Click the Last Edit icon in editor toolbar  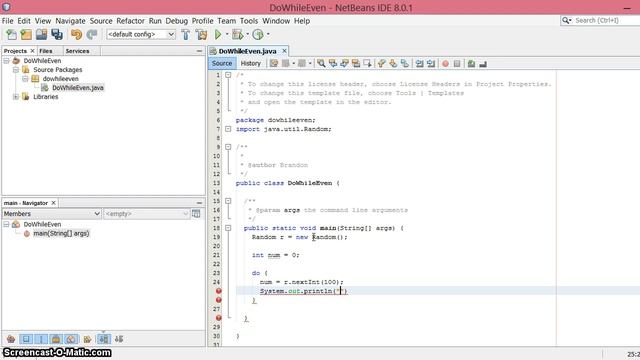pos(274,64)
